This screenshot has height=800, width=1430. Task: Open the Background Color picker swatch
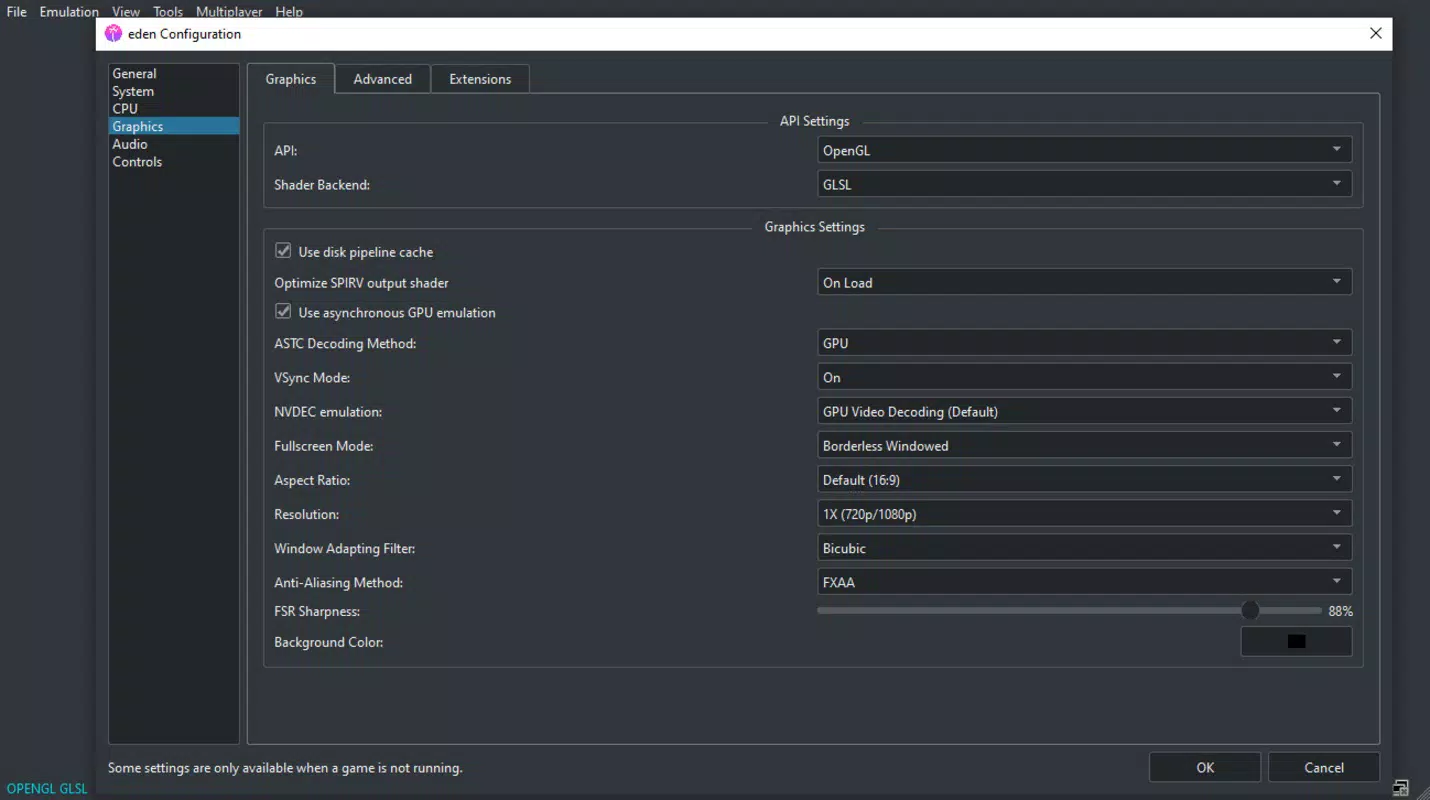(1296, 641)
